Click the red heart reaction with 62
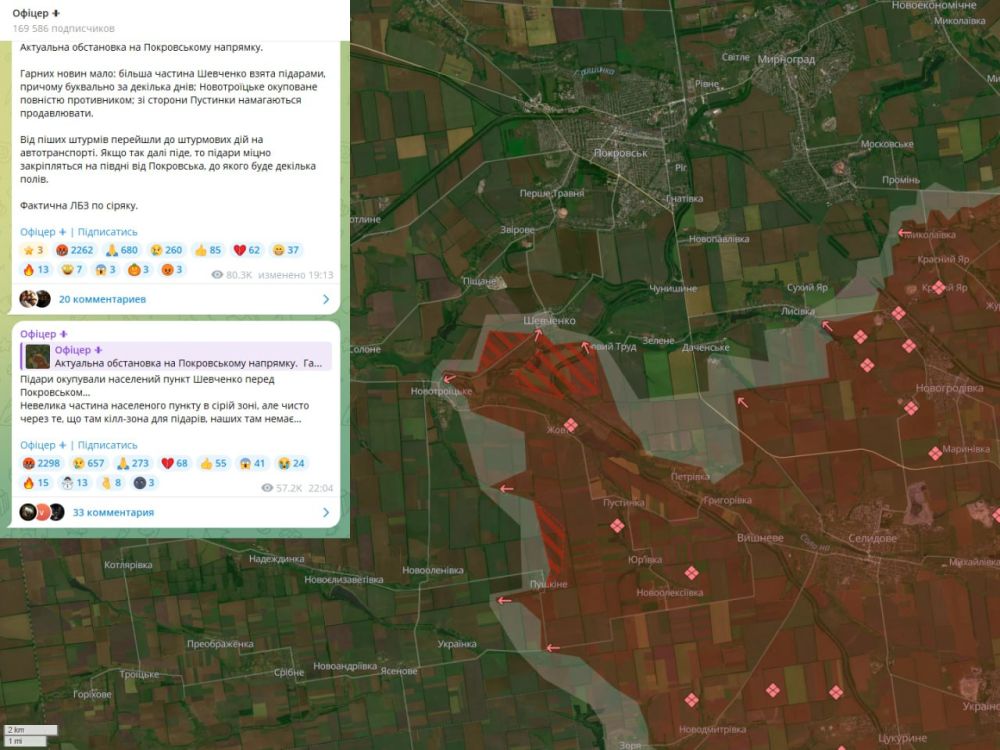 tap(246, 250)
